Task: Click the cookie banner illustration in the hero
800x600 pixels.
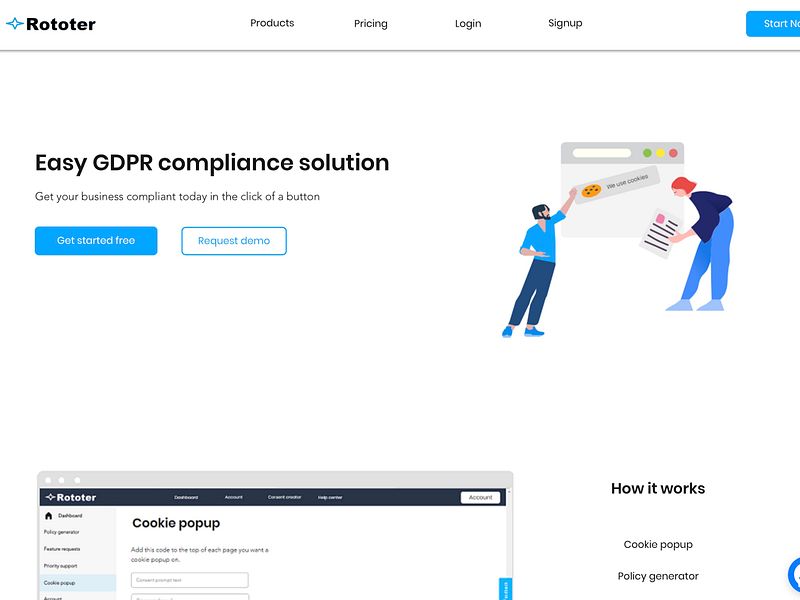Action: 618,187
